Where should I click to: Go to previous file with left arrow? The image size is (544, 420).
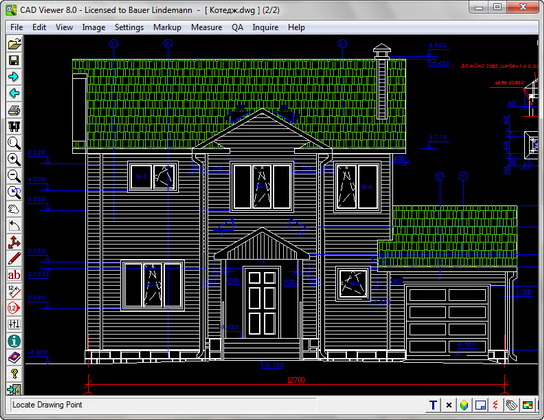14,93
